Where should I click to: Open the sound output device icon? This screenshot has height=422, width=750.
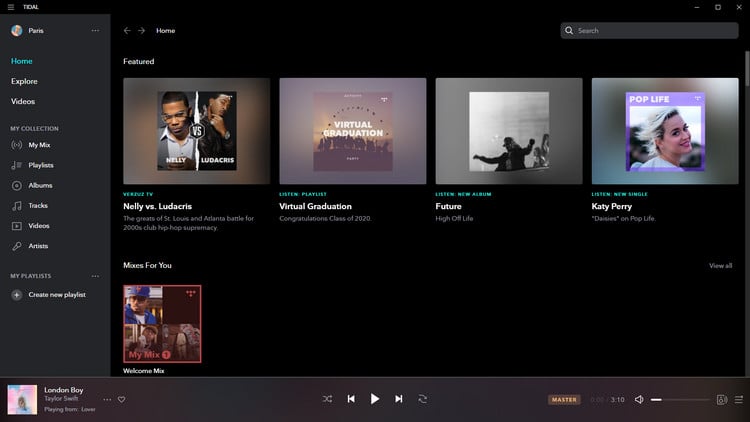(722, 400)
